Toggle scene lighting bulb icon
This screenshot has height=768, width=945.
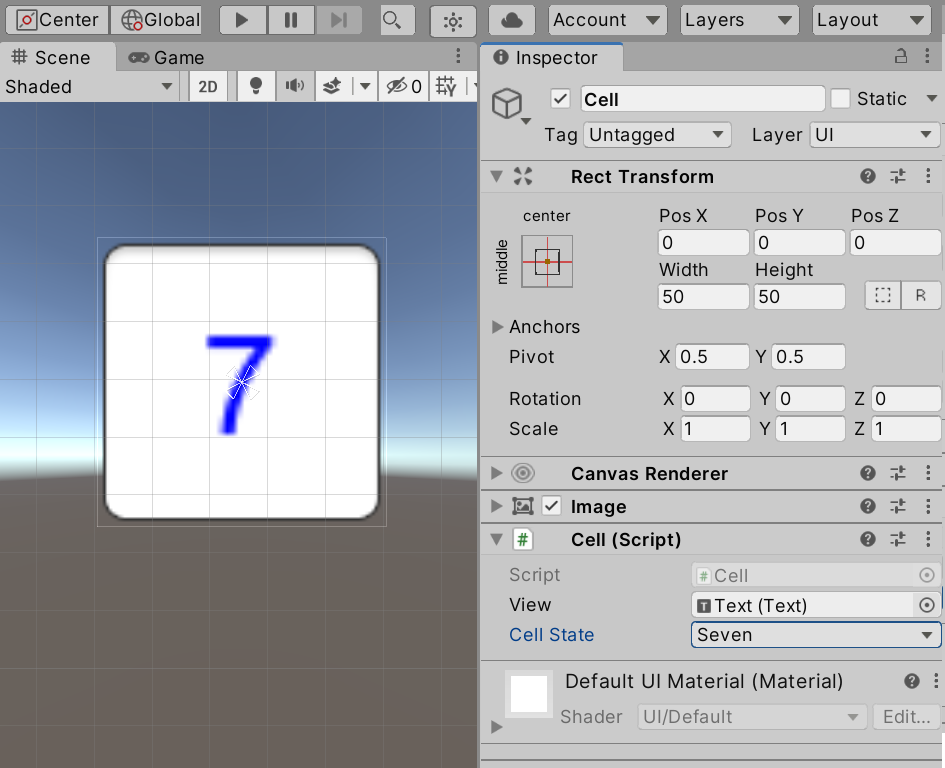click(x=256, y=86)
